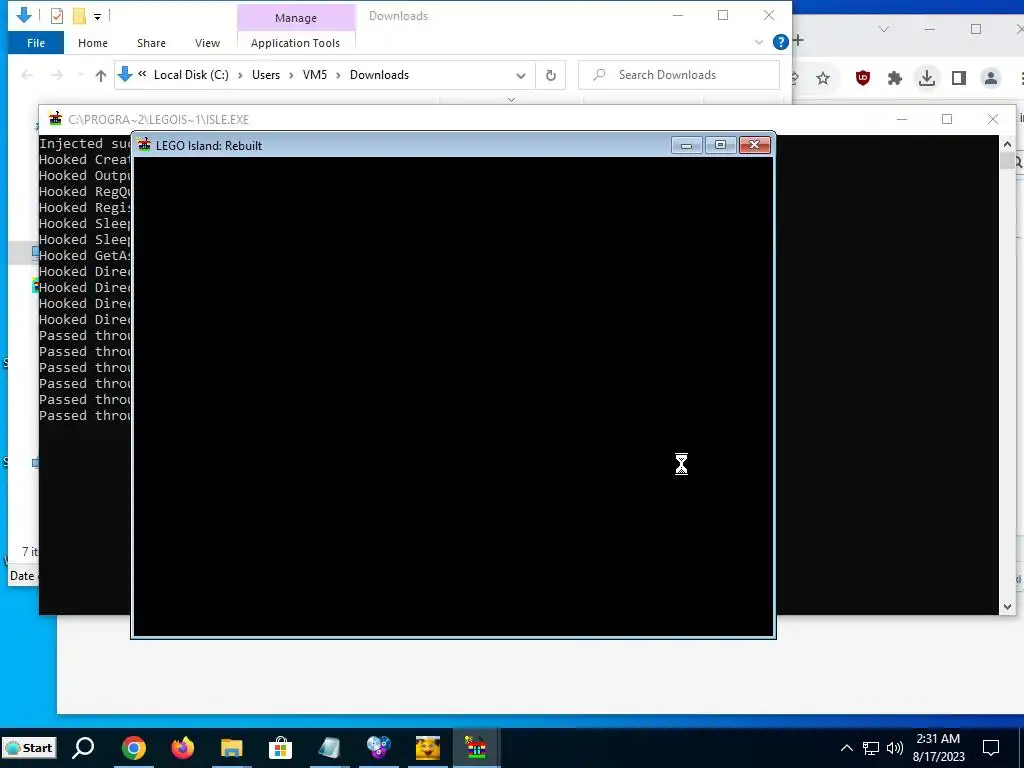Expand the breadcrumb « overflow in the address bar

142,74
